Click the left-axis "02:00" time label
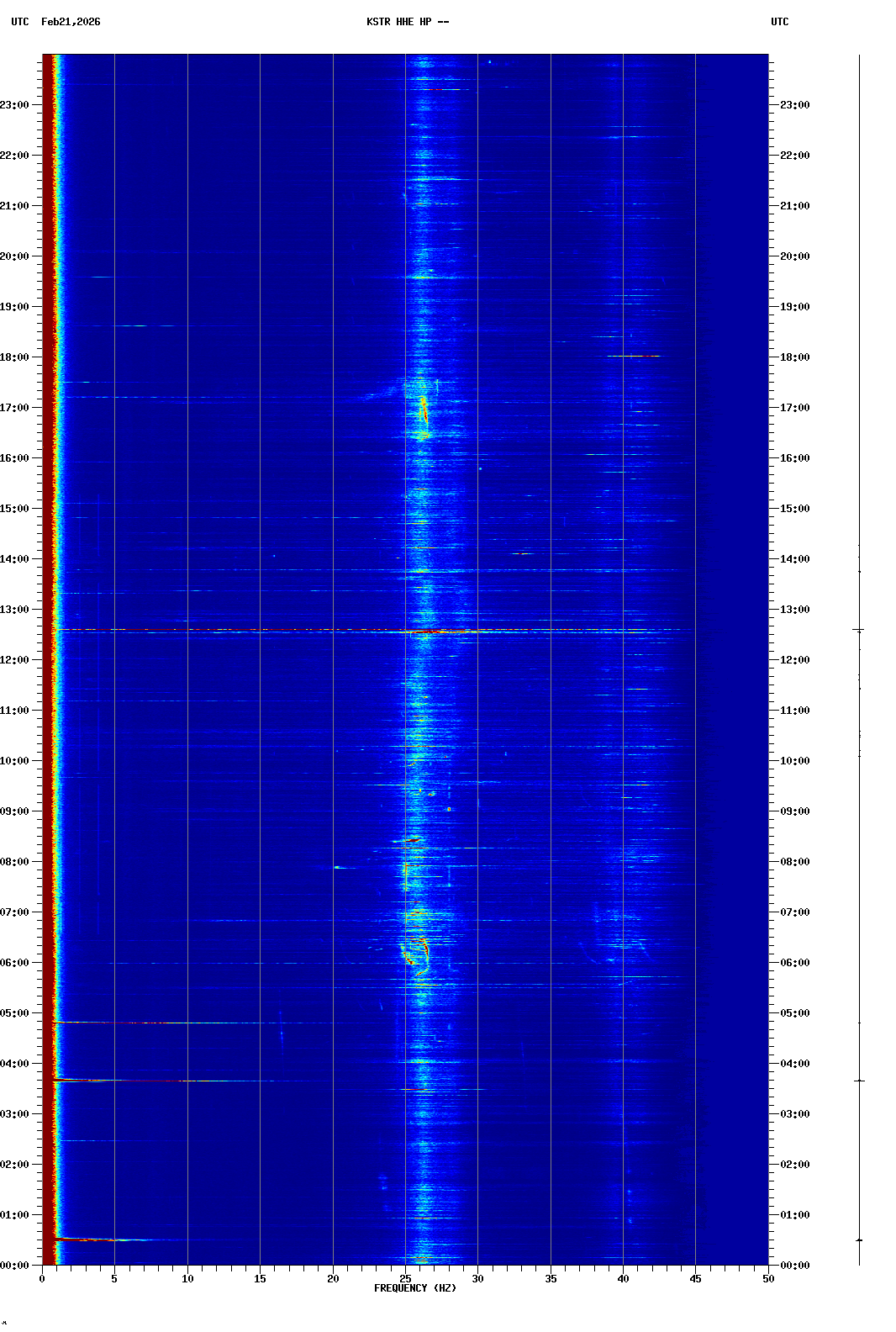896x1332 pixels. point(14,1165)
